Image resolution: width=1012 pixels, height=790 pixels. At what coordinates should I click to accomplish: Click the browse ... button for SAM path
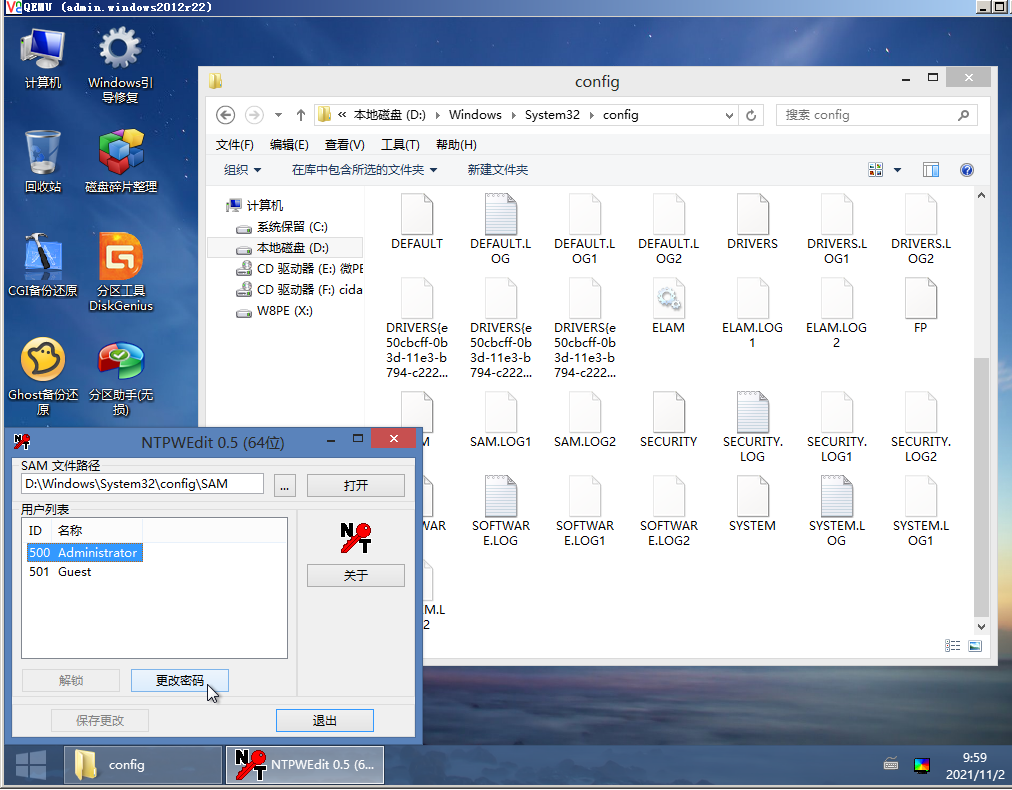(x=285, y=485)
